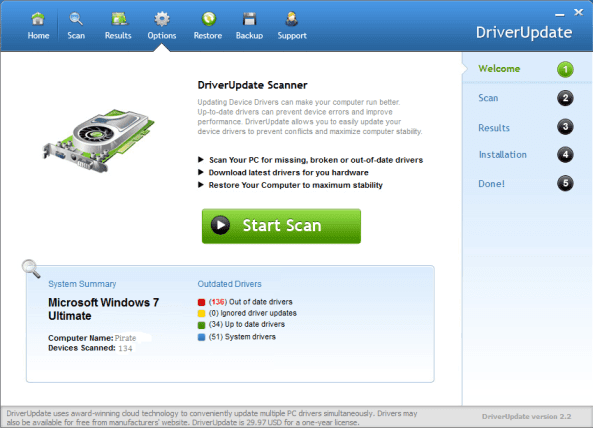This screenshot has height=428, width=593.
Task: Select the Options toolbar label
Action: 162,36
